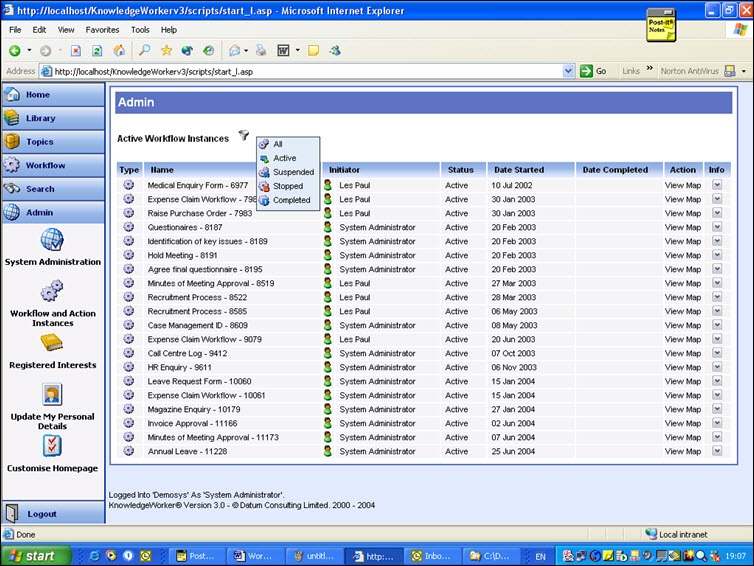This screenshot has width=754, height=566.
Task: Click the Edit with Word toolbar icon
Action: click(x=283, y=50)
